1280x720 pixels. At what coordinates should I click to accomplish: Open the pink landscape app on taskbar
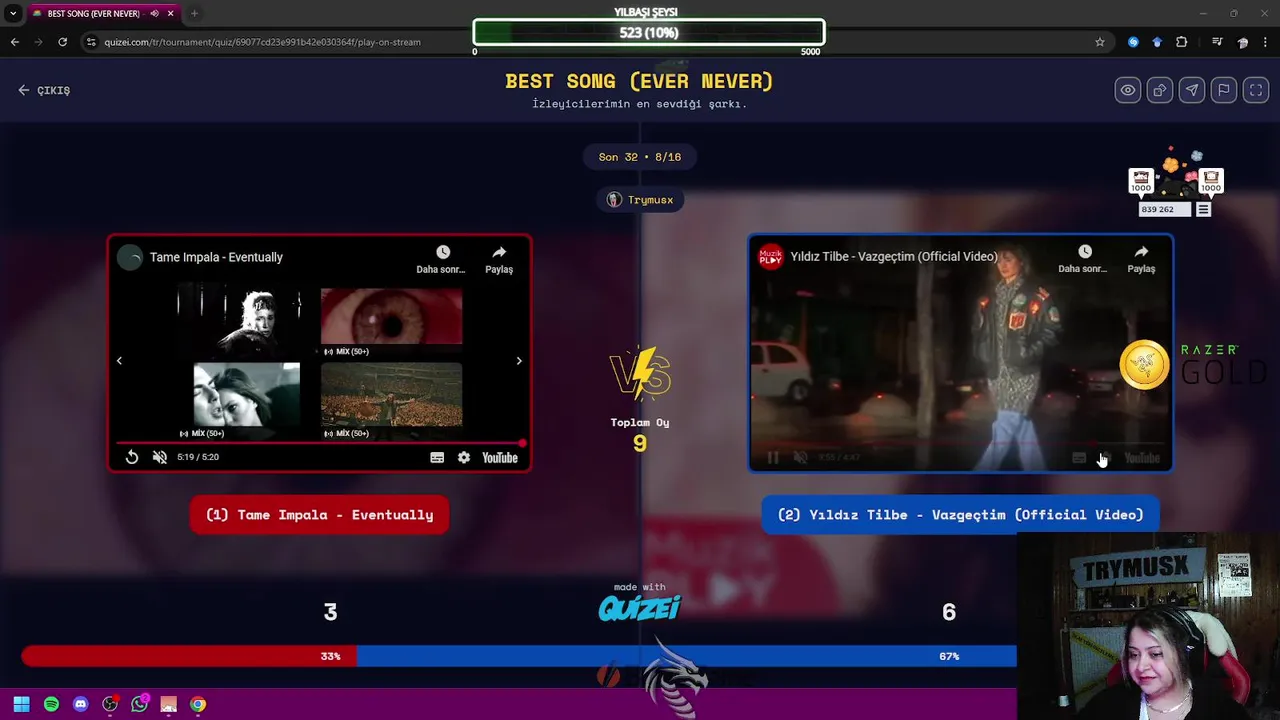pos(168,704)
